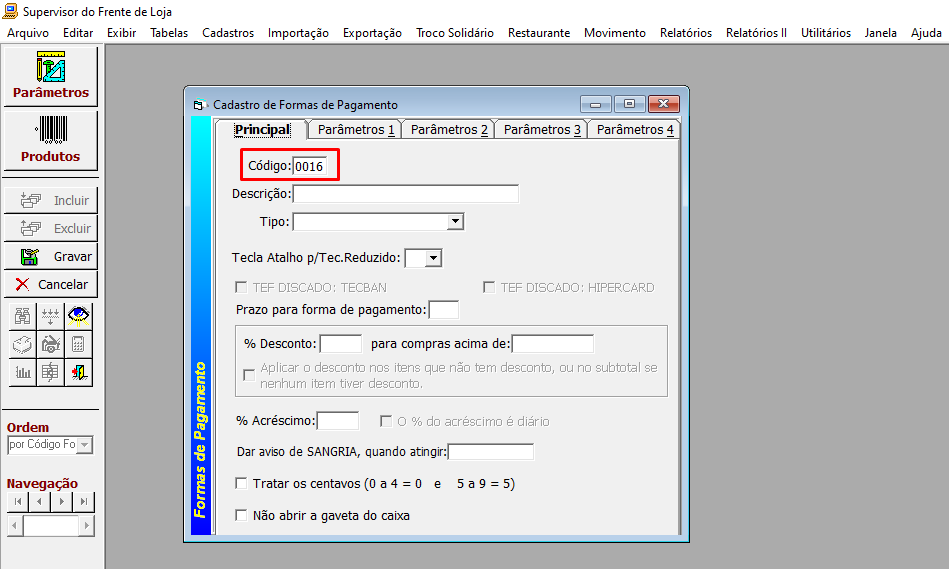Open the Restaurante menu
The height and width of the screenshot is (569, 949).
point(539,33)
